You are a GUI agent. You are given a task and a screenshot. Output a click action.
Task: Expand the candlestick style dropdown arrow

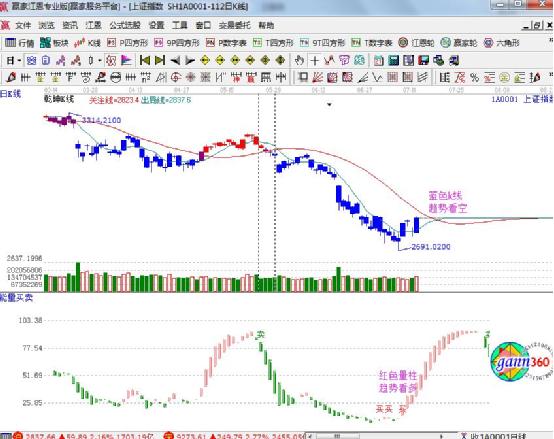coord(100,61)
